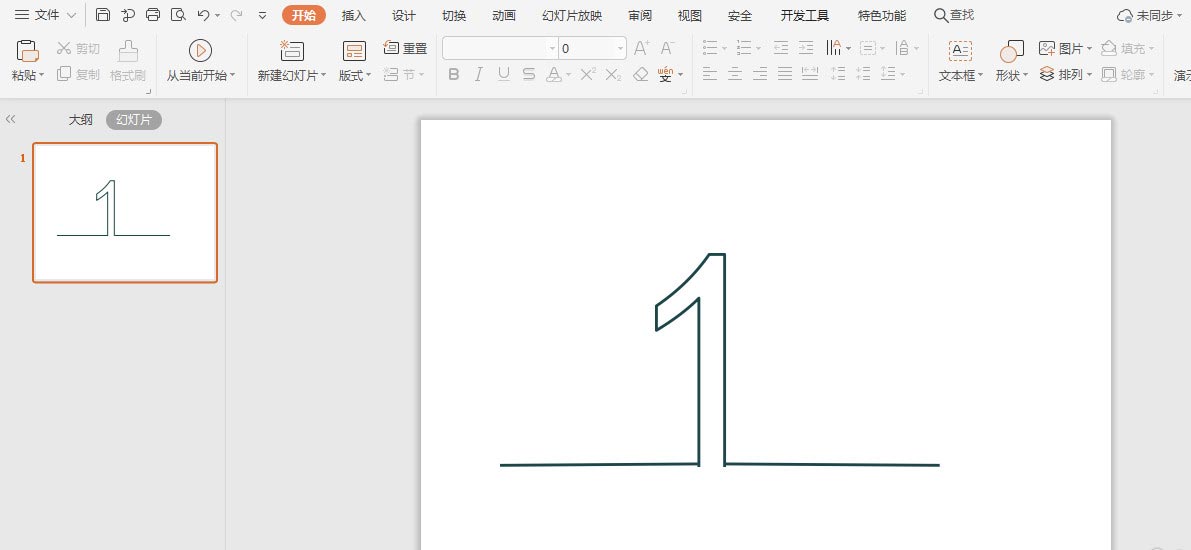Toggle align text left
The height and width of the screenshot is (550, 1191).
coord(709,74)
